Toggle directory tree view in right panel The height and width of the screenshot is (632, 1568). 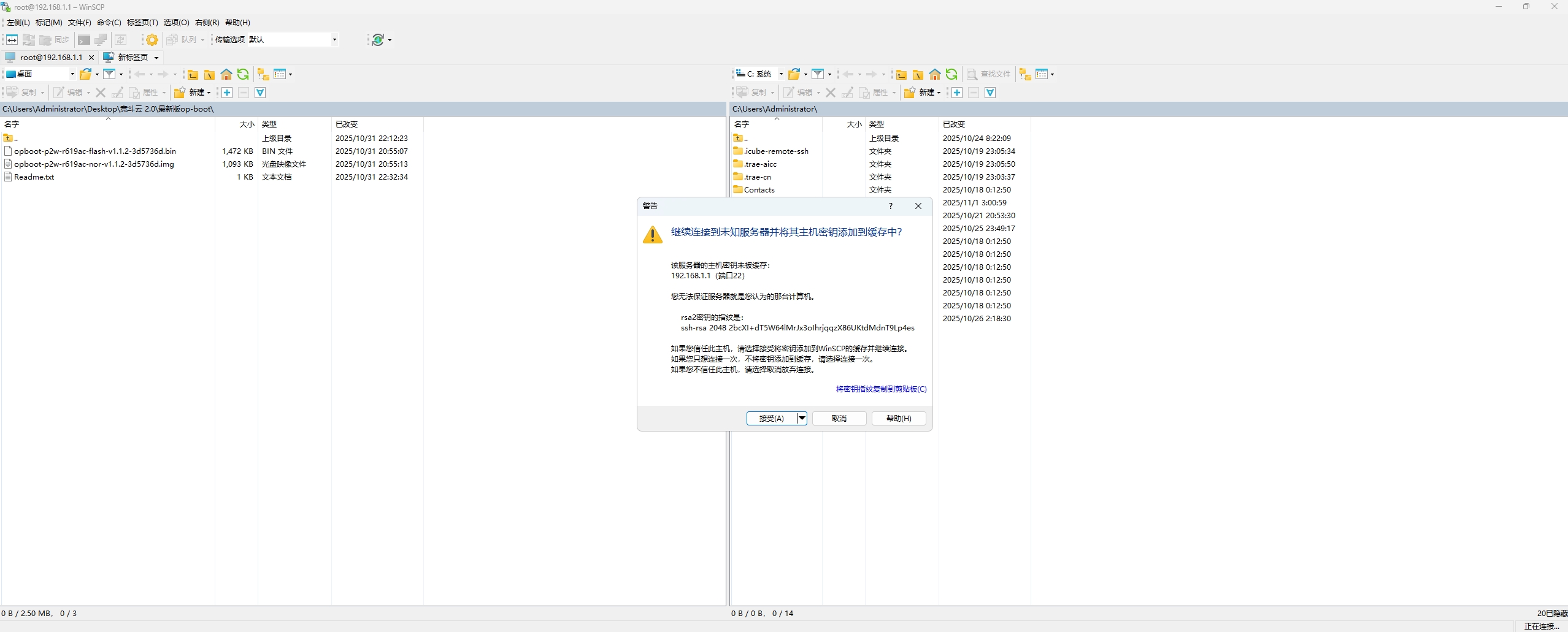point(1025,74)
